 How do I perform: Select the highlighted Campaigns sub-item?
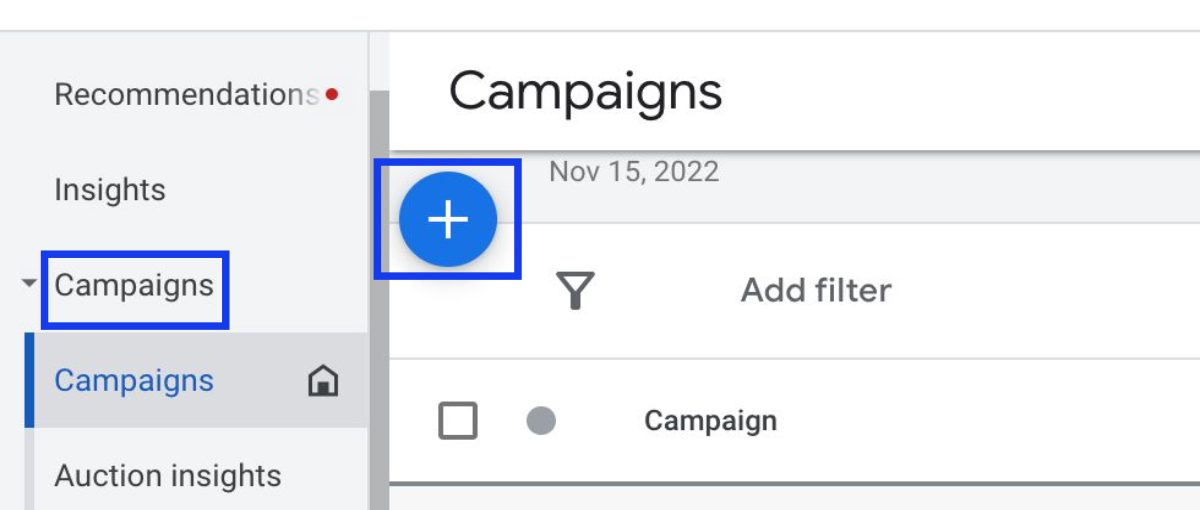[x=196, y=381]
